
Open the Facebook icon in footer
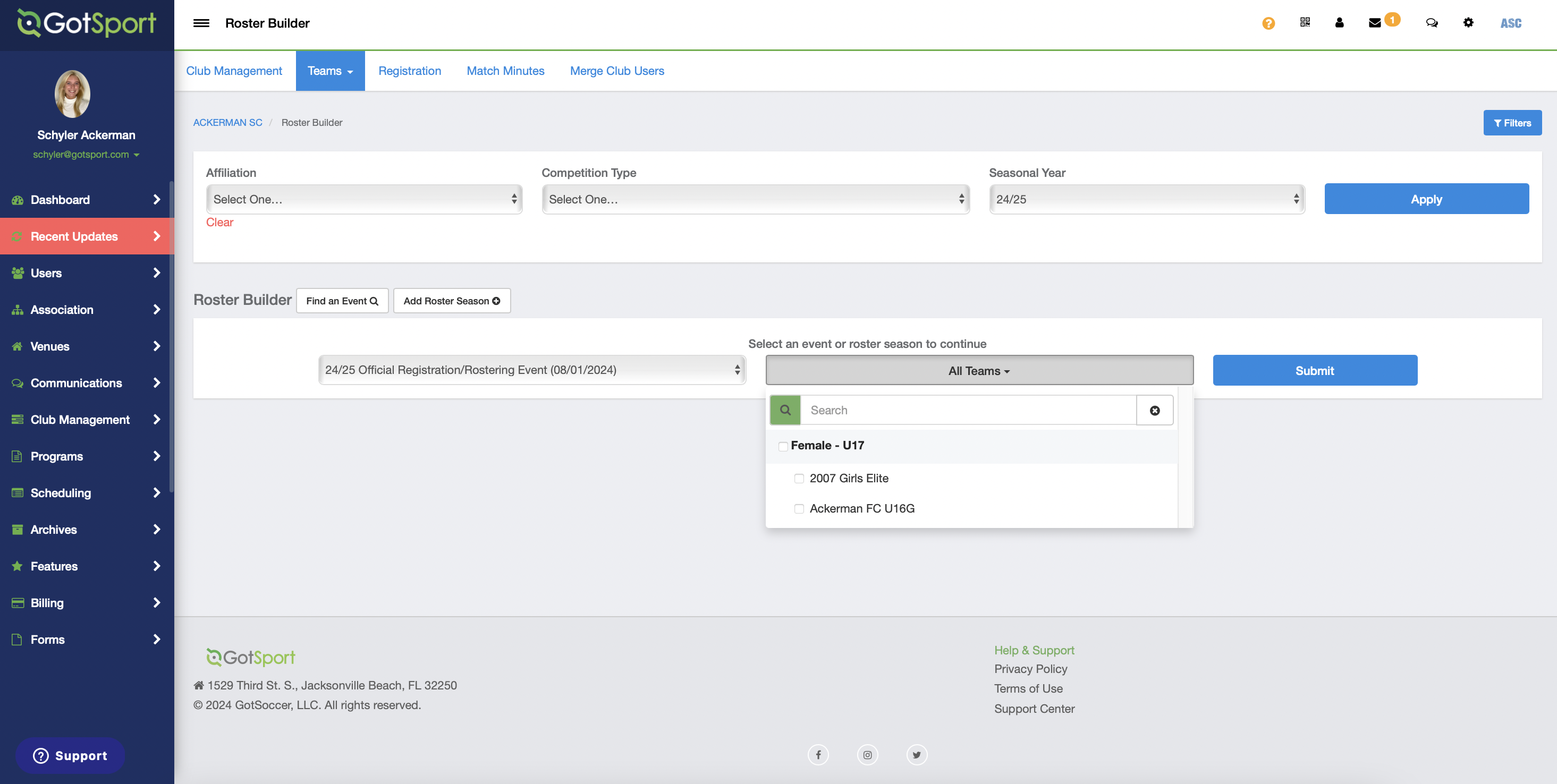click(818, 754)
